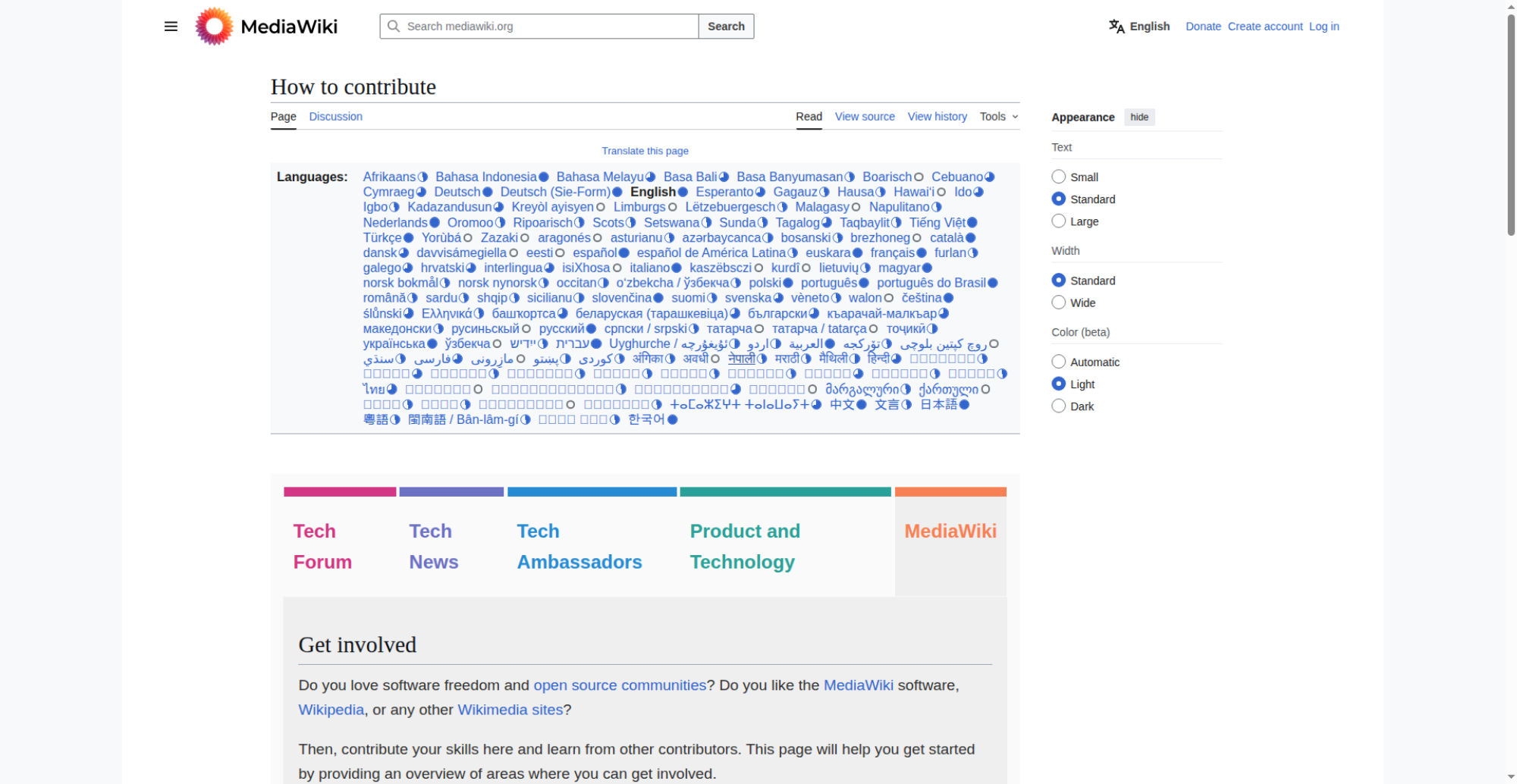Switch language to Bahasa Indonesia
This screenshot has height=784, width=1517.
[x=486, y=177]
